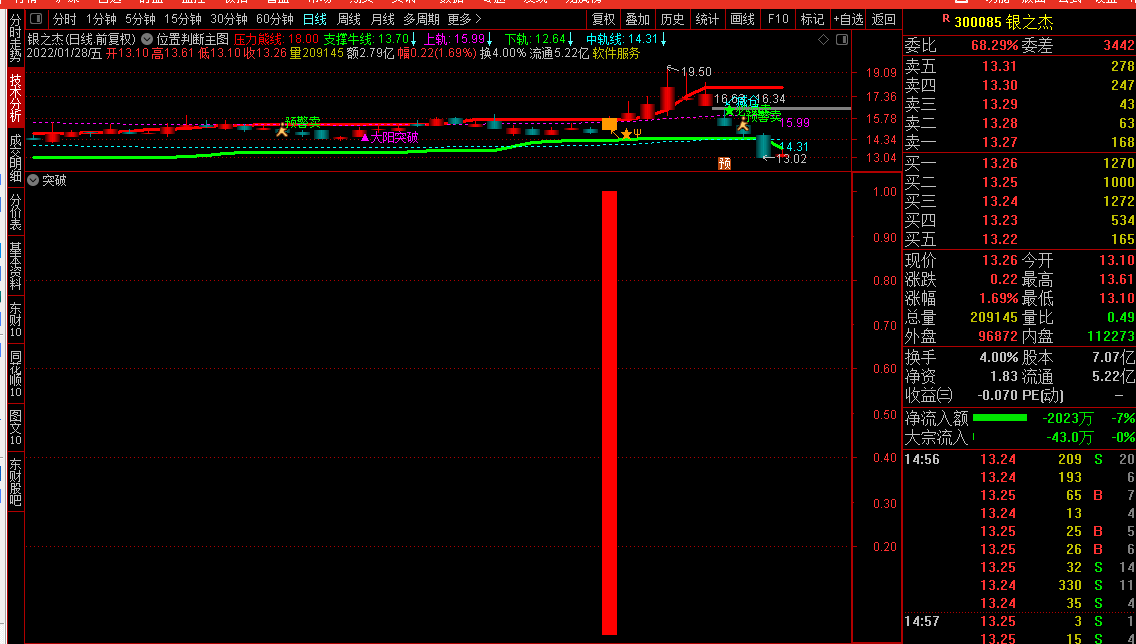This screenshot has height=644, width=1136.
Task: Select the 月线 monthly period tab
Action: pyautogui.click(x=383, y=20)
